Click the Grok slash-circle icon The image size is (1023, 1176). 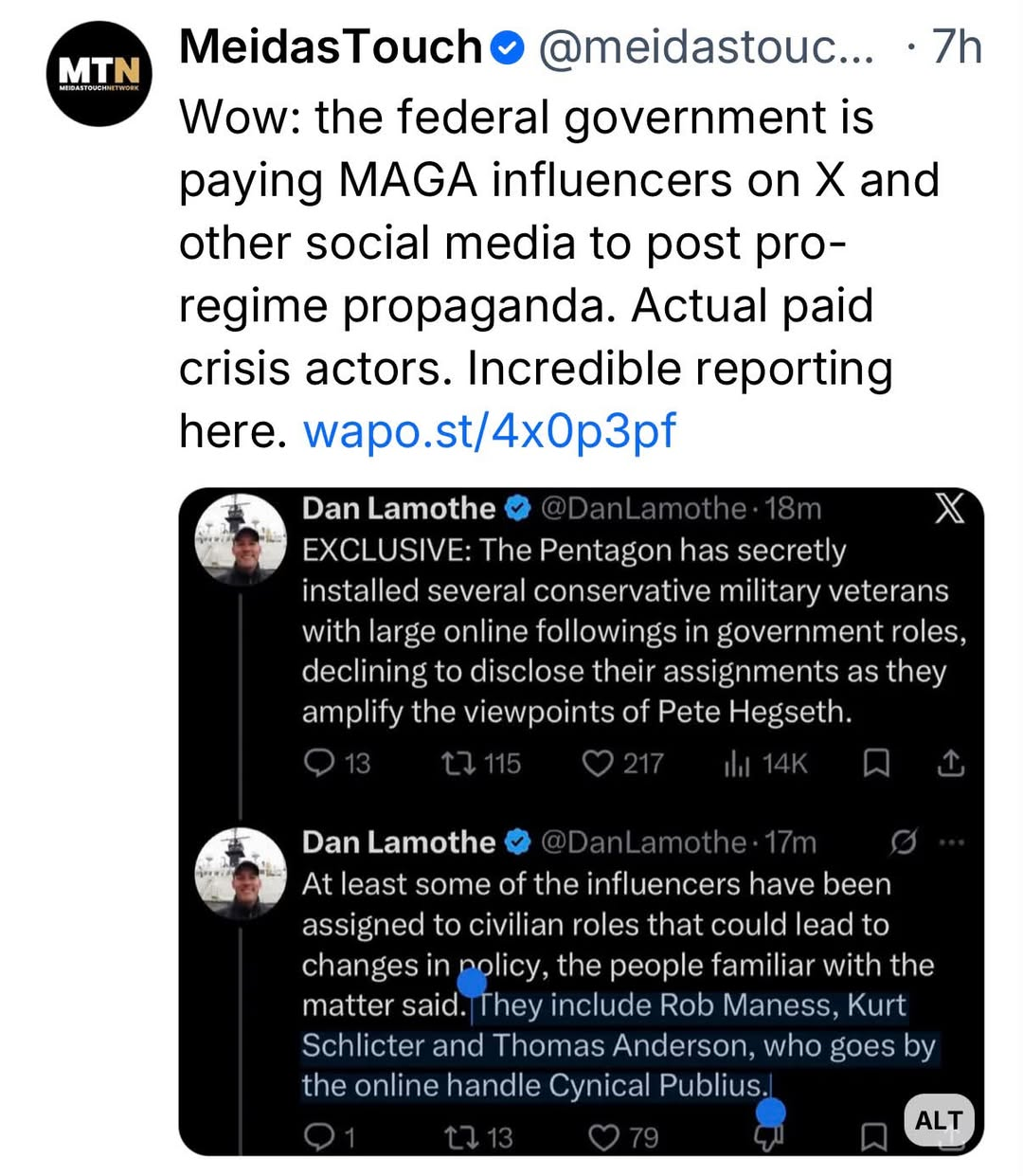(x=904, y=841)
